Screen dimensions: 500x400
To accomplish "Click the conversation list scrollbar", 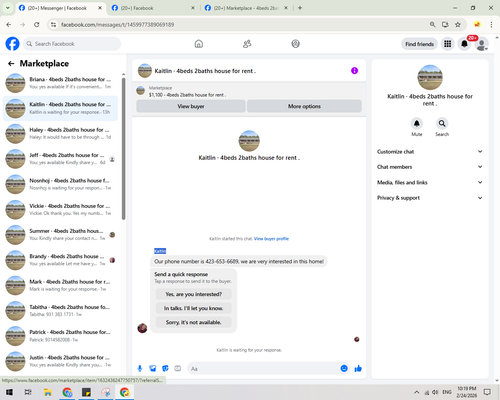I will pyautogui.click(x=124, y=148).
